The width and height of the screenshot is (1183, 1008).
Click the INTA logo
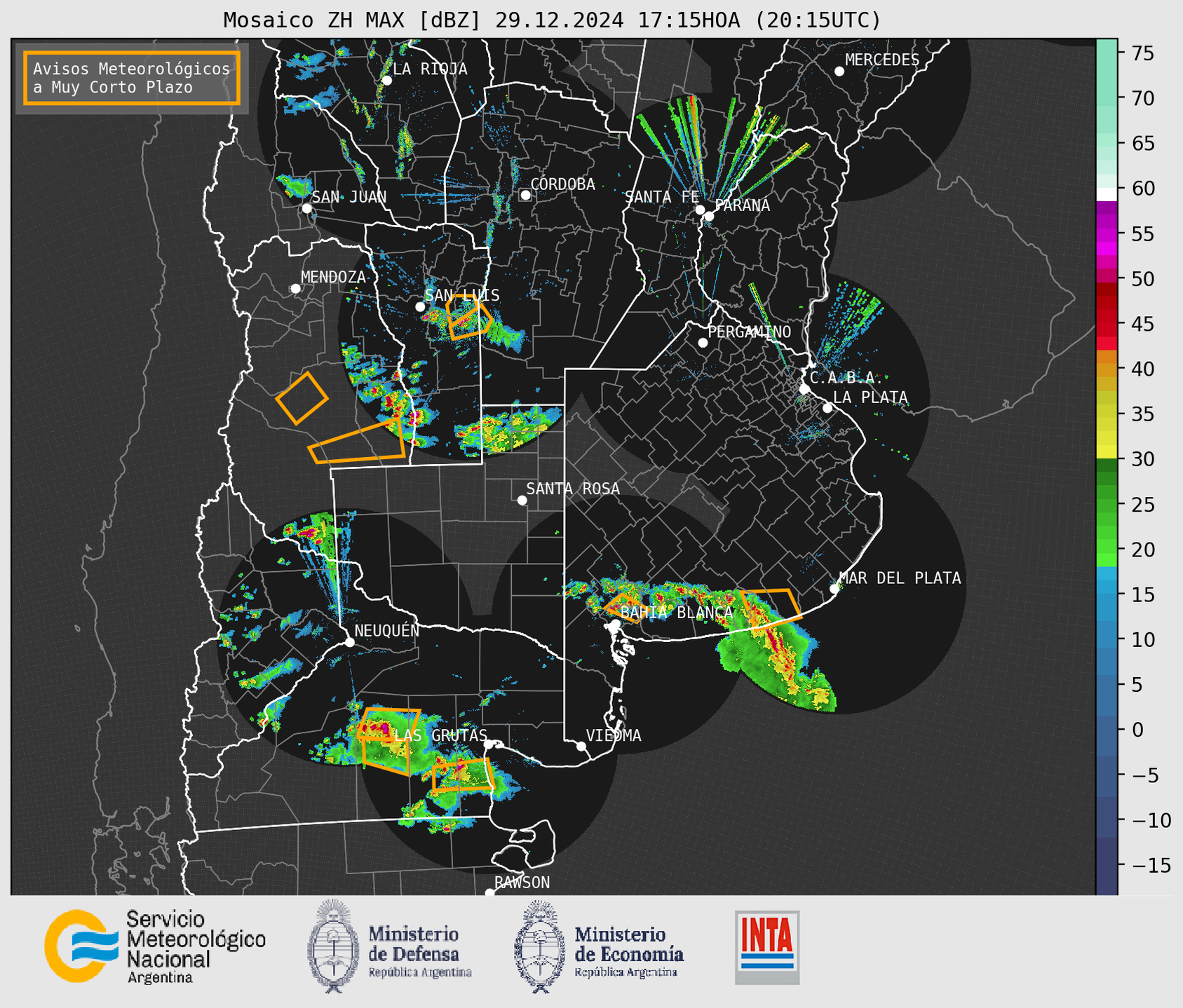[x=767, y=947]
